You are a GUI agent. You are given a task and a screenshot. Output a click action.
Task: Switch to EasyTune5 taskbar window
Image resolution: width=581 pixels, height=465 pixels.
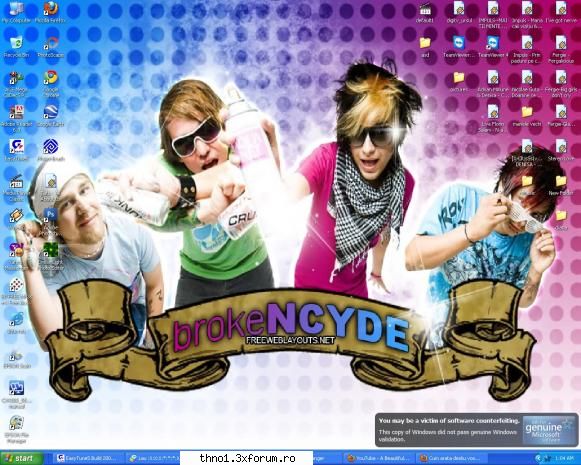(x=87, y=458)
